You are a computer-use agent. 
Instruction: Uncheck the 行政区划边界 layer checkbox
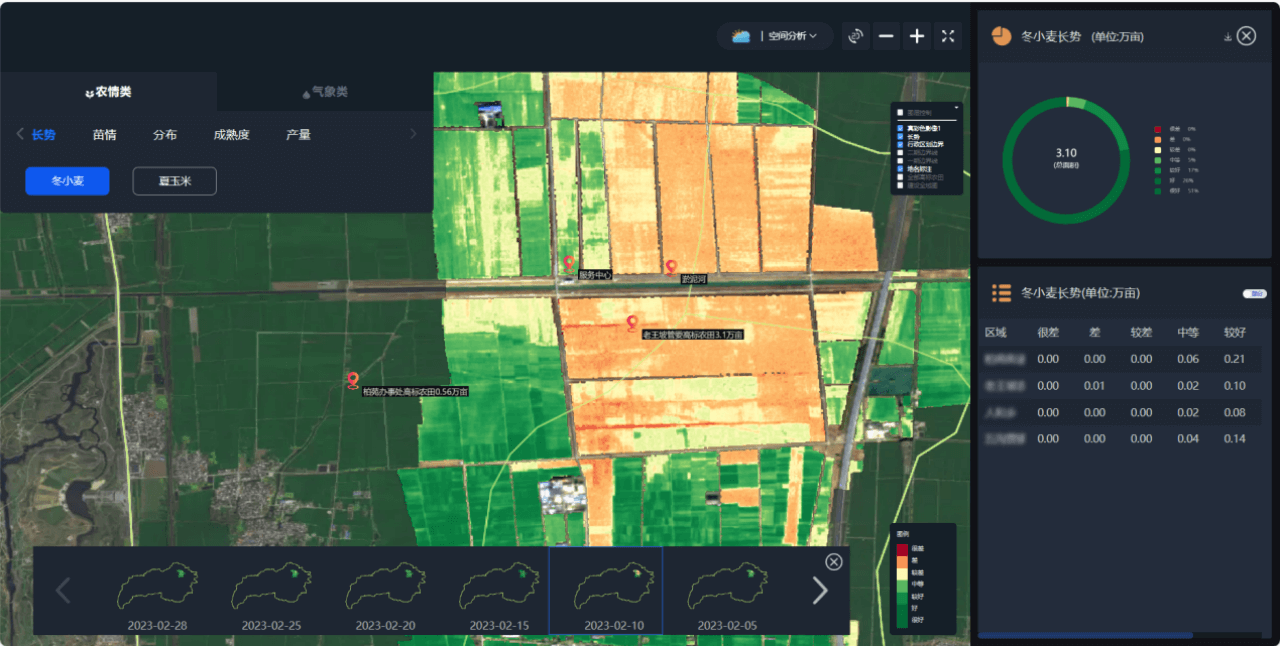[901, 145]
